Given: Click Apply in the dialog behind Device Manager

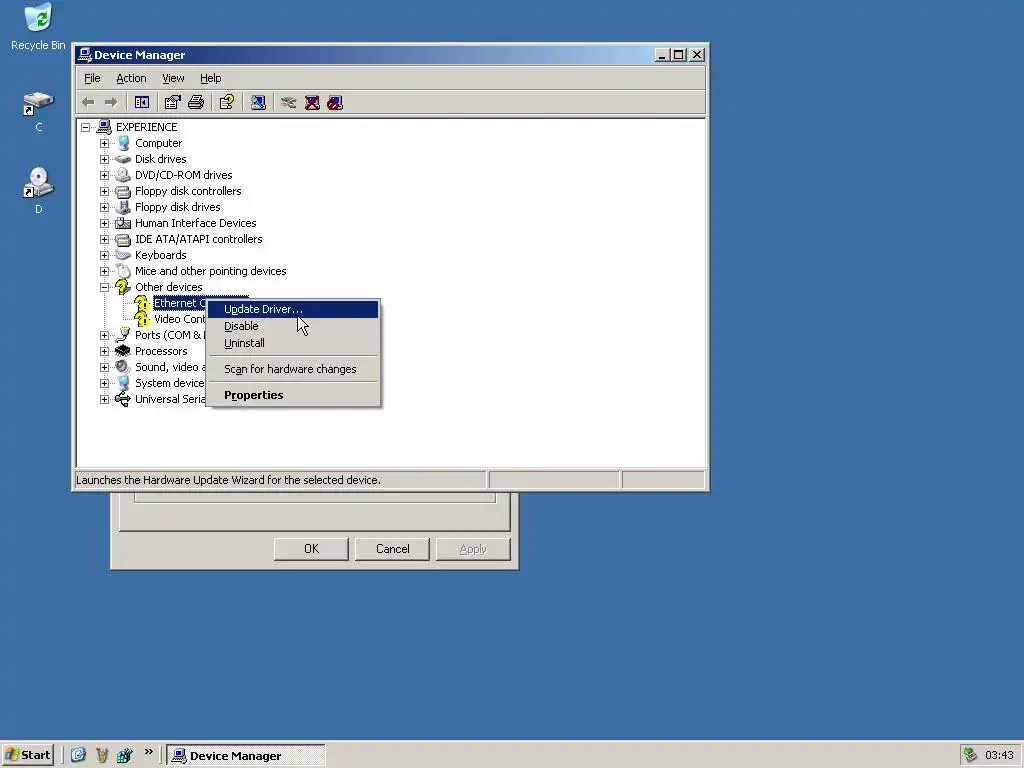Looking at the screenshot, I should (473, 549).
